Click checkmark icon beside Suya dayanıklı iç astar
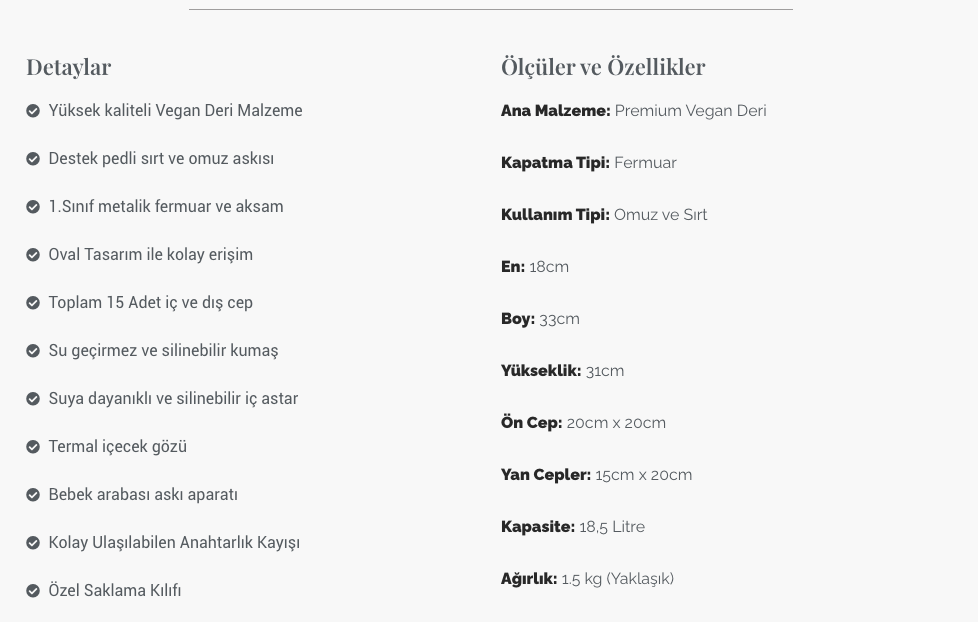This screenshot has height=622, width=978. pos(33,399)
